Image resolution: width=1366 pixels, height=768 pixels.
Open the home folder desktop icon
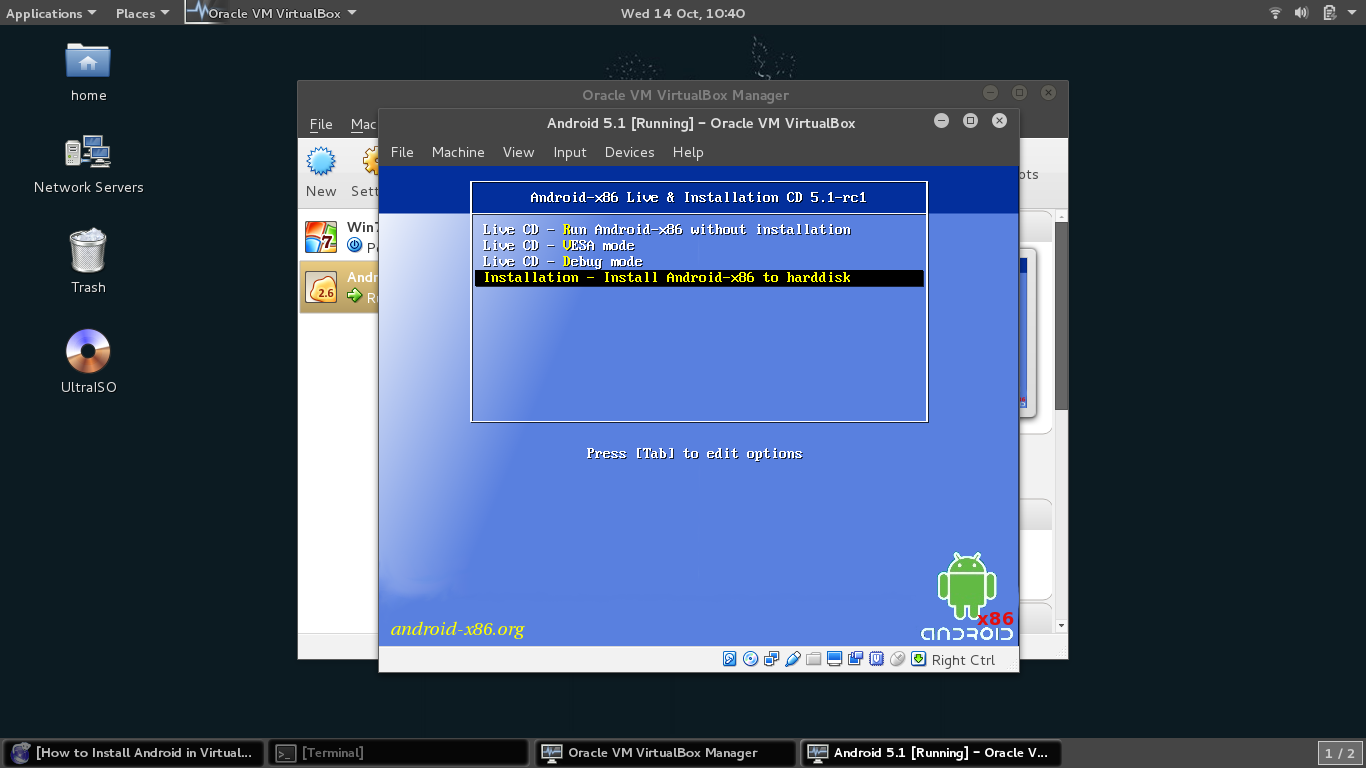click(88, 72)
